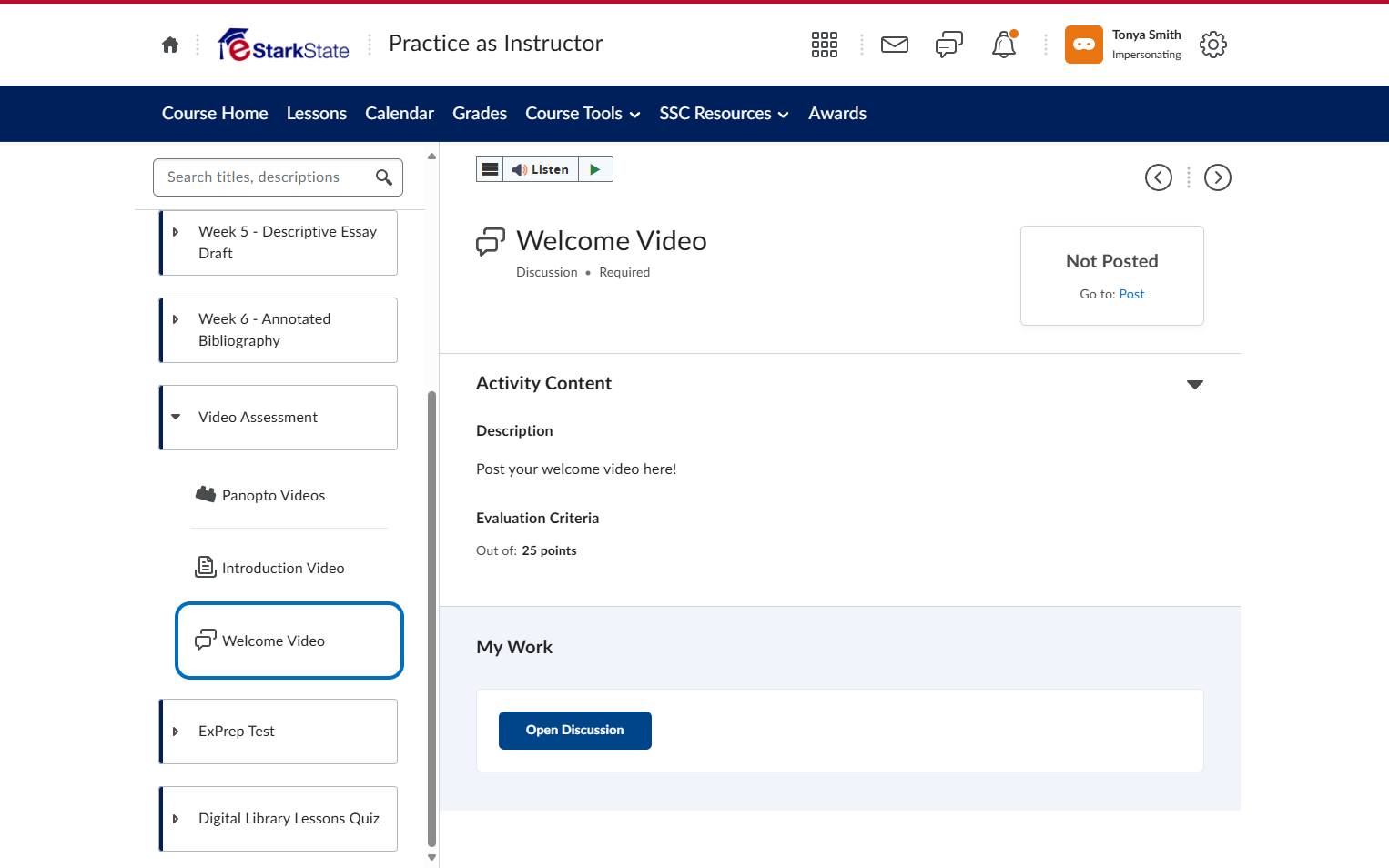Play the ReadSpeaker audio
This screenshot has width=1389, height=868.
coord(595,169)
